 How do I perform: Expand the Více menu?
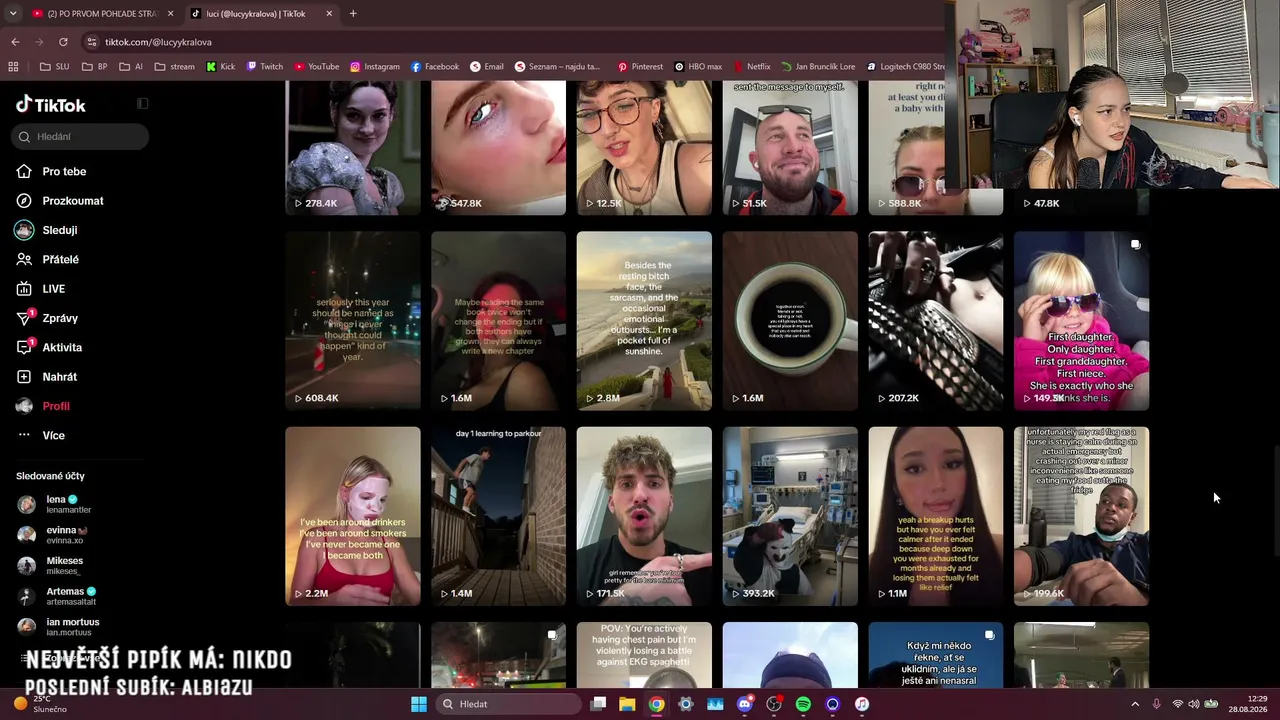coord(41,436)
